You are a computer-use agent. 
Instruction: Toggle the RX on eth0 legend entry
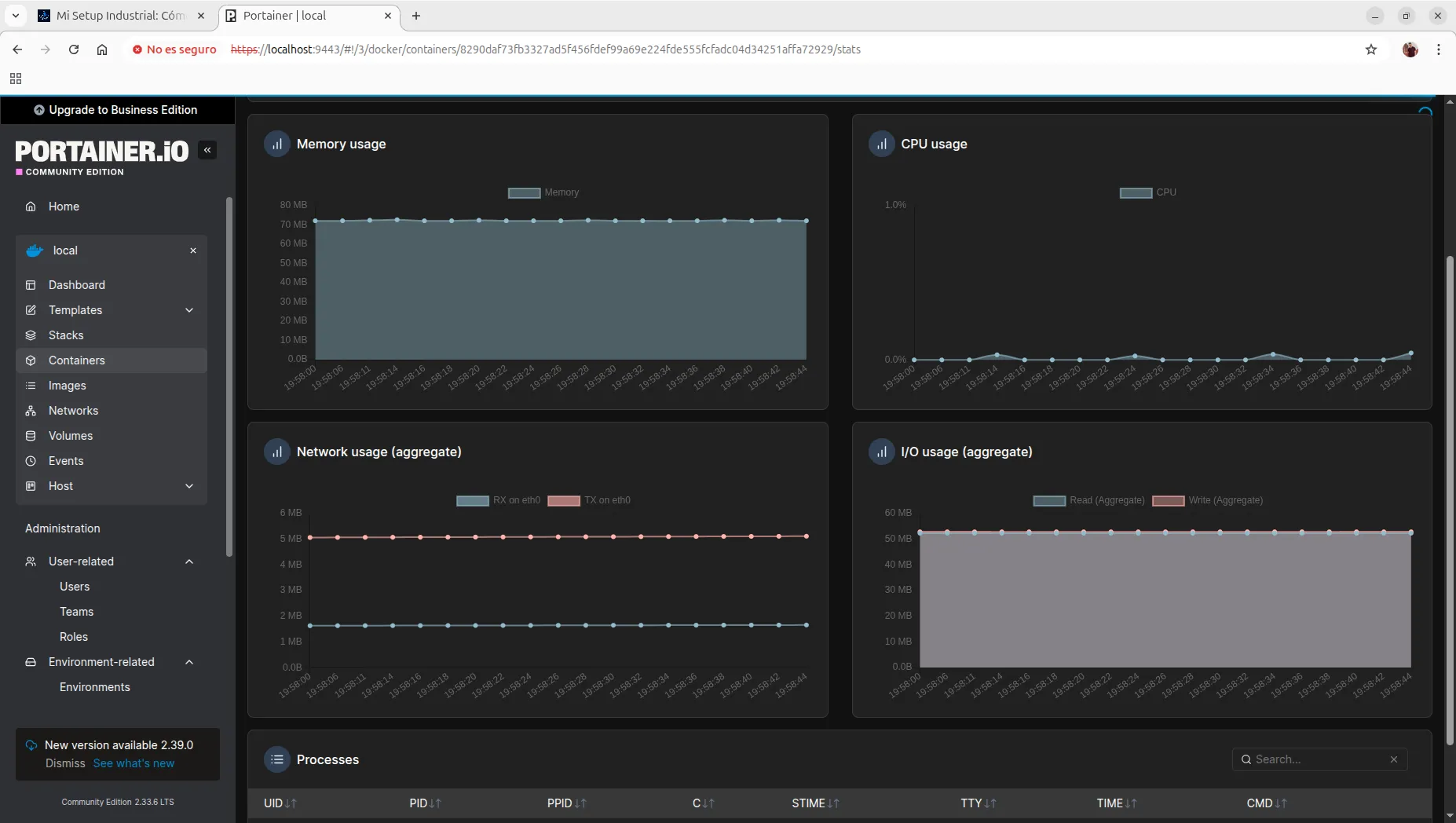(499, 500)
